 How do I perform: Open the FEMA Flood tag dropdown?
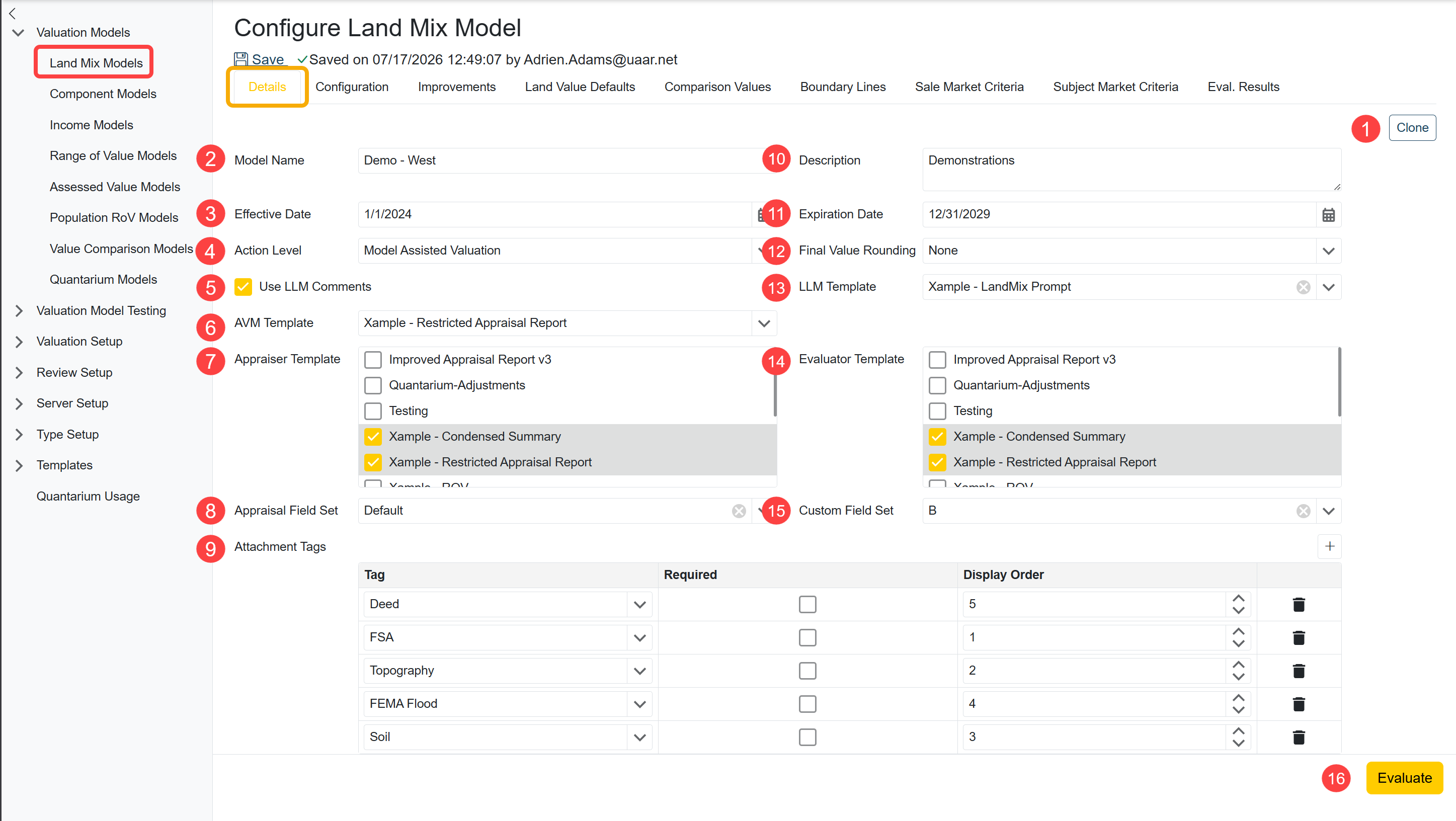[x=639, y=704]
